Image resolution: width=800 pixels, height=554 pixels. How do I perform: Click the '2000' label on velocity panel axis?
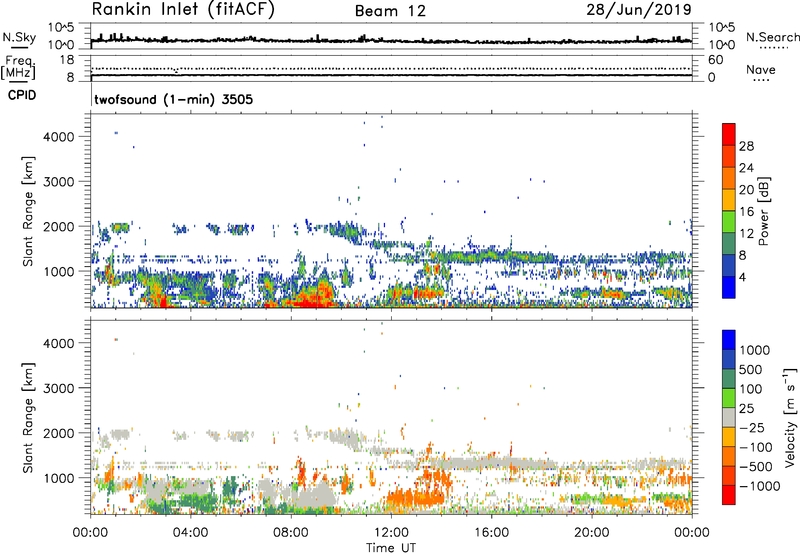[x=59, y=433]
